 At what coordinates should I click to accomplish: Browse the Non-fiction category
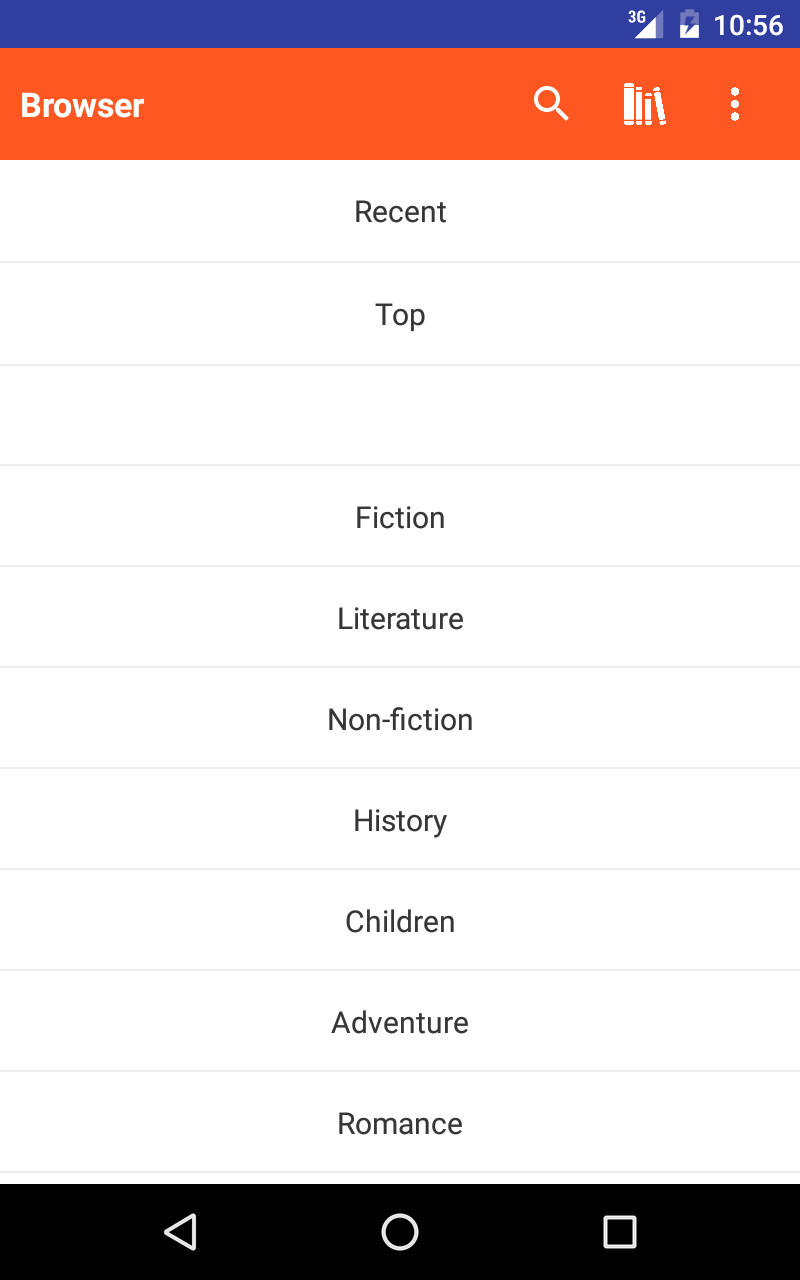(400, 719)
